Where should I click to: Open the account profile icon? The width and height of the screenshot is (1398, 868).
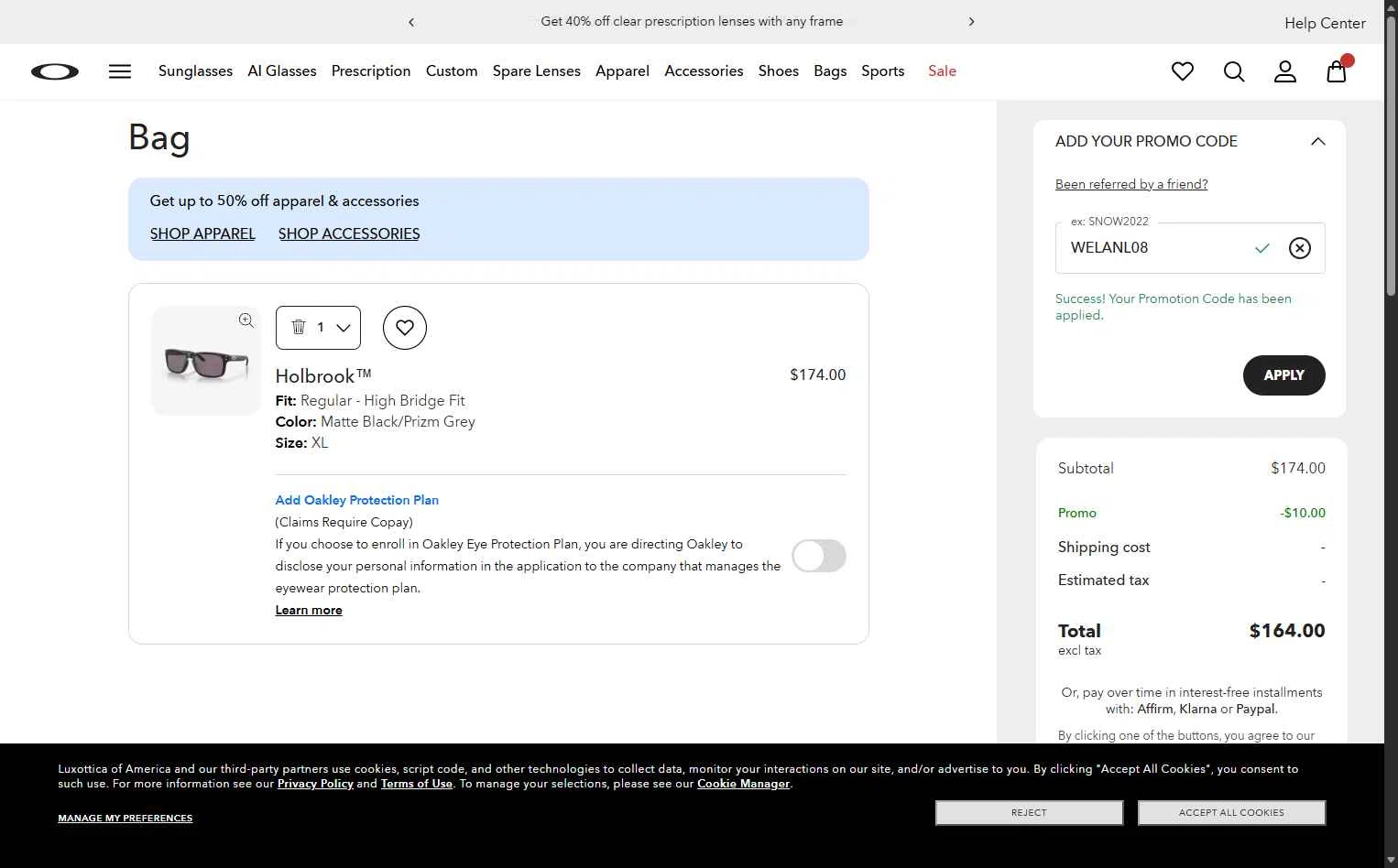1285,71
